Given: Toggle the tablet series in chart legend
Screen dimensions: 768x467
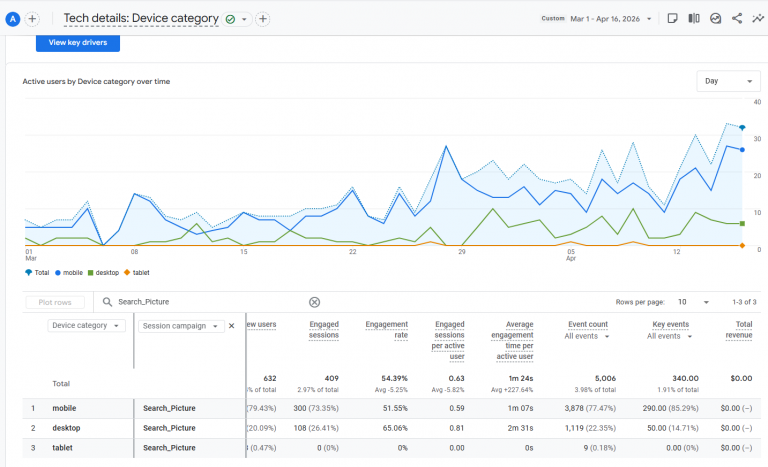Looking at the screenshot, I should pyautogui.click(x=137, y=272).
